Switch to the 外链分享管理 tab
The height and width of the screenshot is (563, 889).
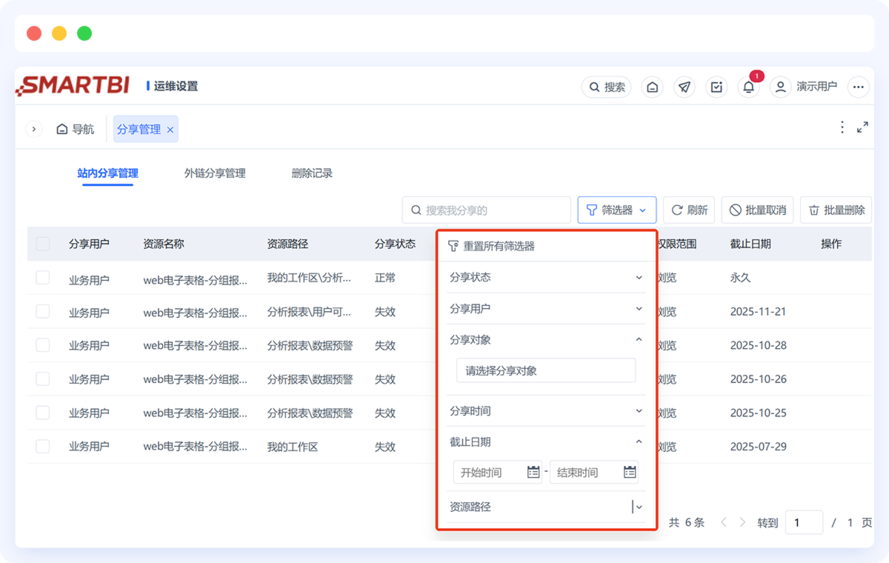(x=215, y=173)
